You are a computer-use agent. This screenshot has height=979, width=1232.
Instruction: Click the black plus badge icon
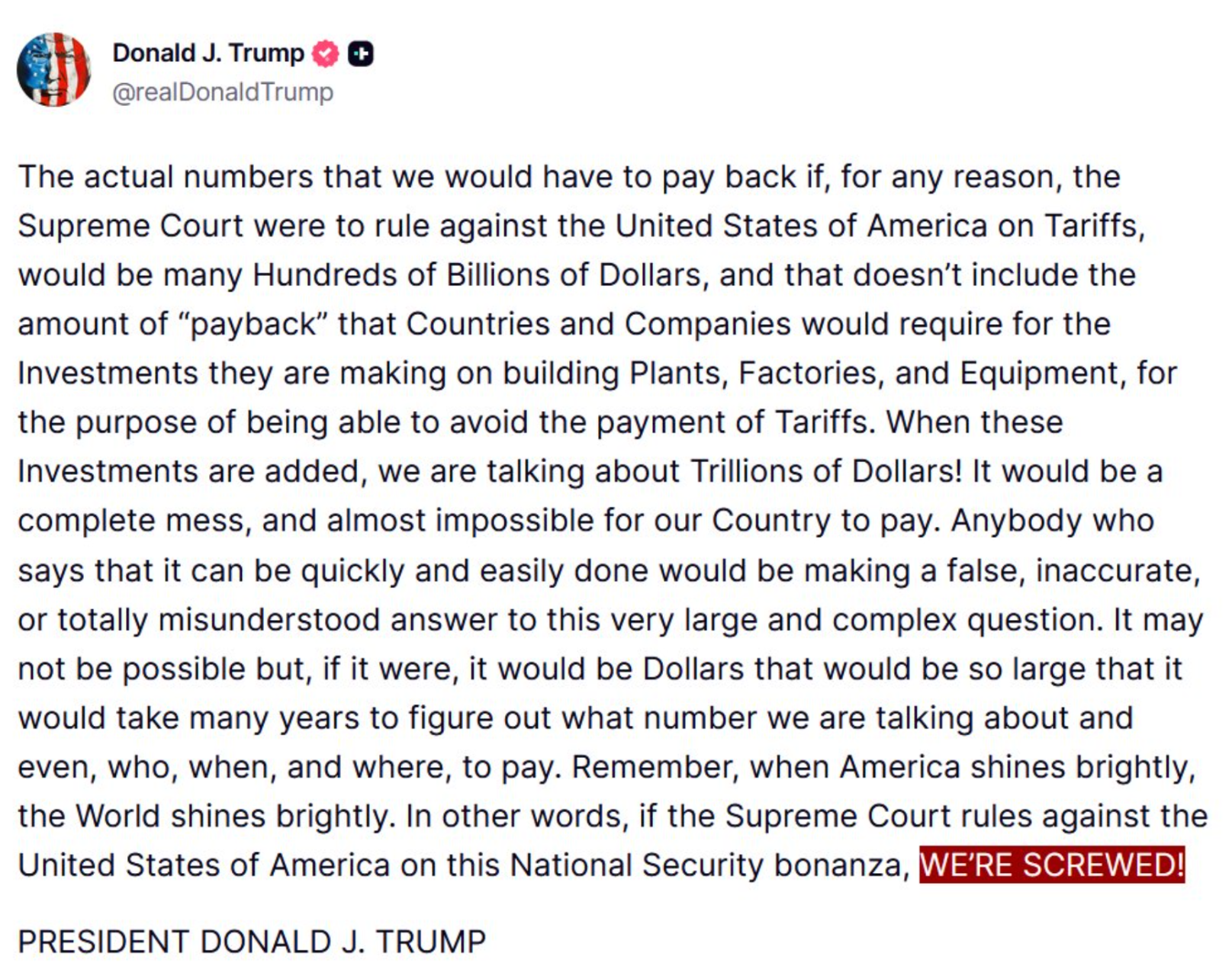[361, 53]
